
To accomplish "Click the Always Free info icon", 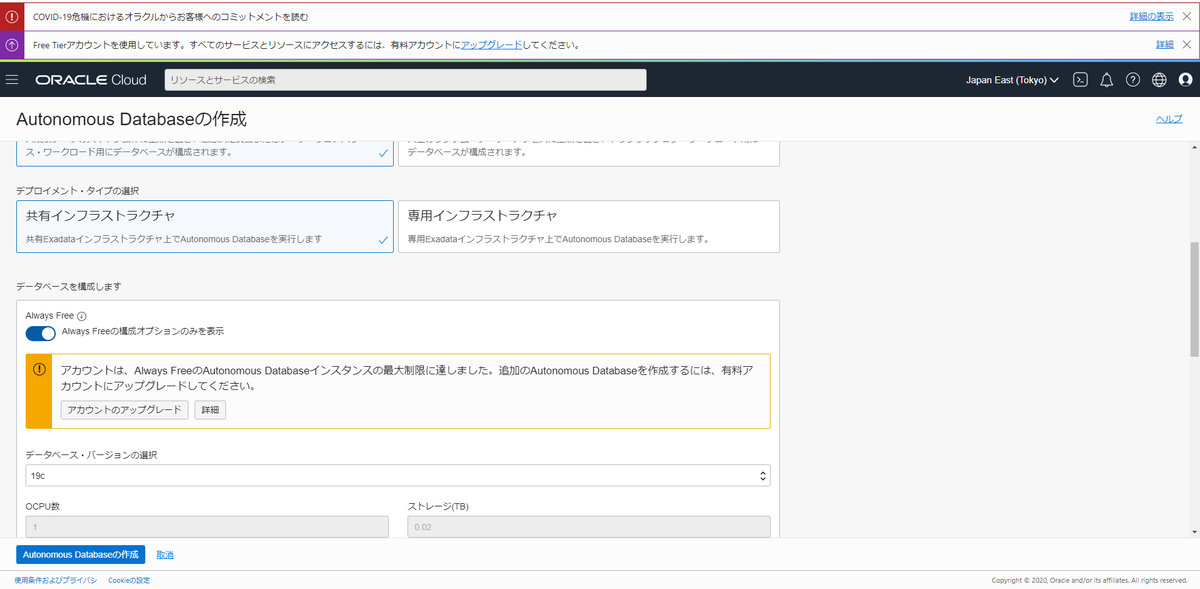I will tap(81, 316).
